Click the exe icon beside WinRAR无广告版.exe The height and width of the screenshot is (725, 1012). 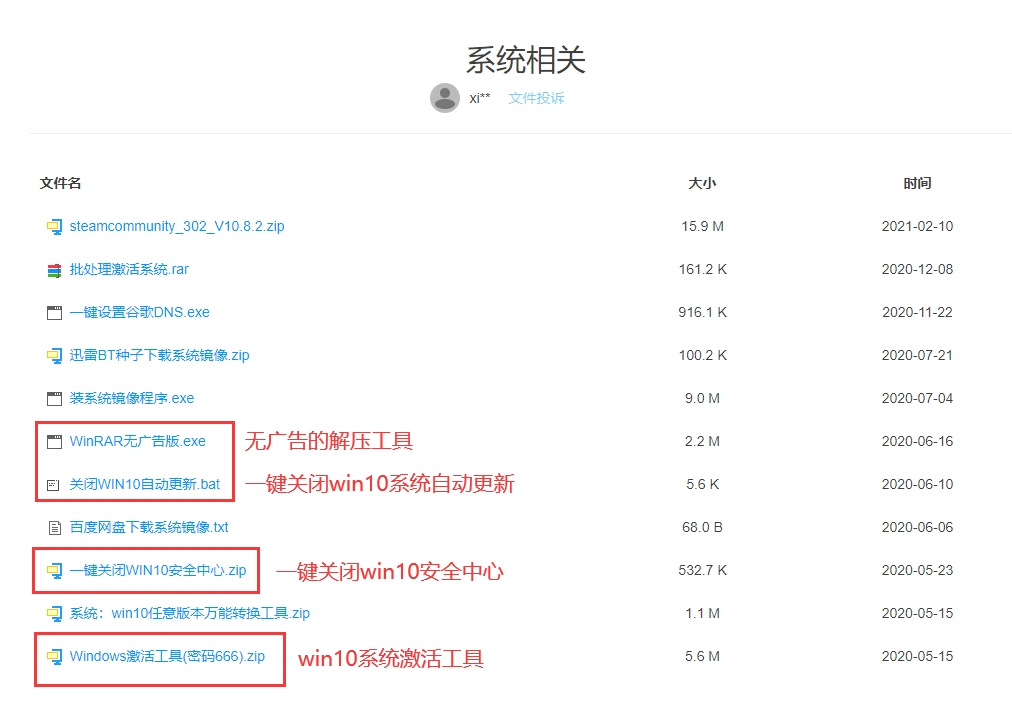pos(54,441)
